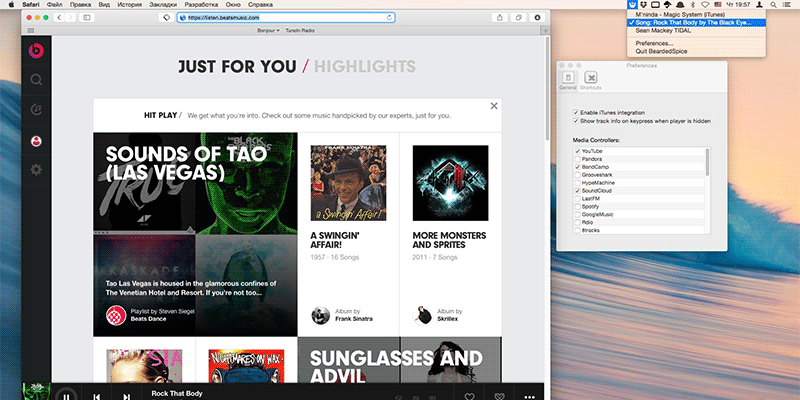
Task: Click the Wi-Fi status icon
Action: [x=705, y=5]
